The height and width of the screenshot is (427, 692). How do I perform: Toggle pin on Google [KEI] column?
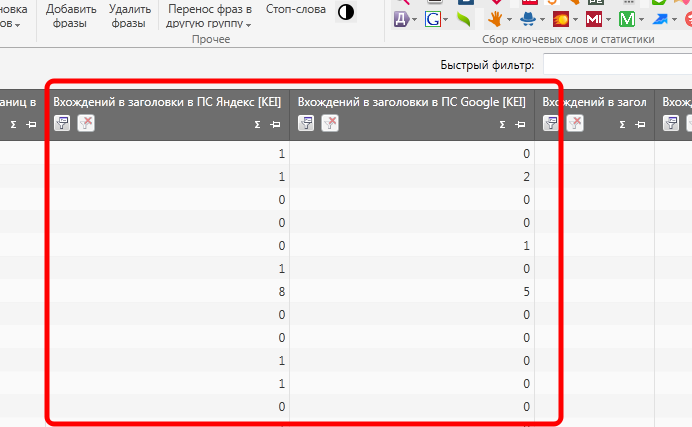pos(519,124)
